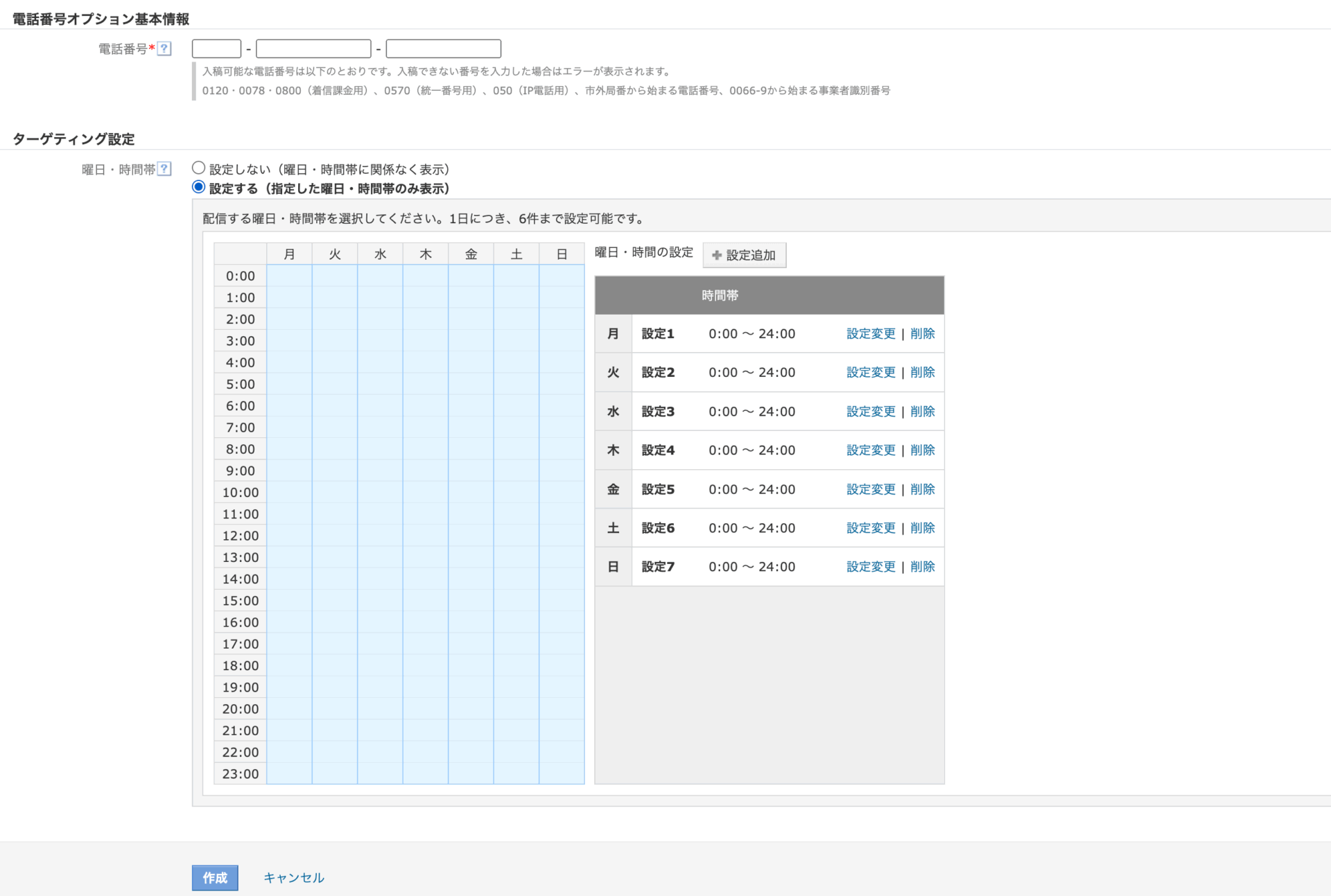The height and width of the screenshot is (896, 1331).
Task: Select 設定する radio option
Action: click(198, 187)
